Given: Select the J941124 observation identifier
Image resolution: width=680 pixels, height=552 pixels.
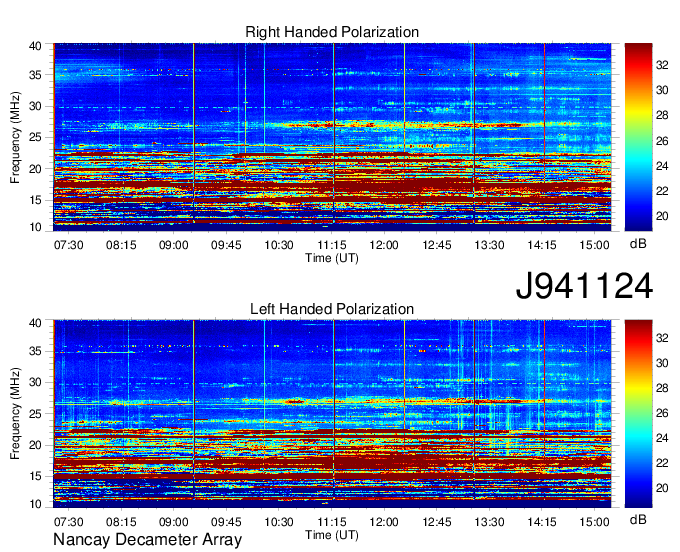Looking at the screenshot, I should 584,286.
